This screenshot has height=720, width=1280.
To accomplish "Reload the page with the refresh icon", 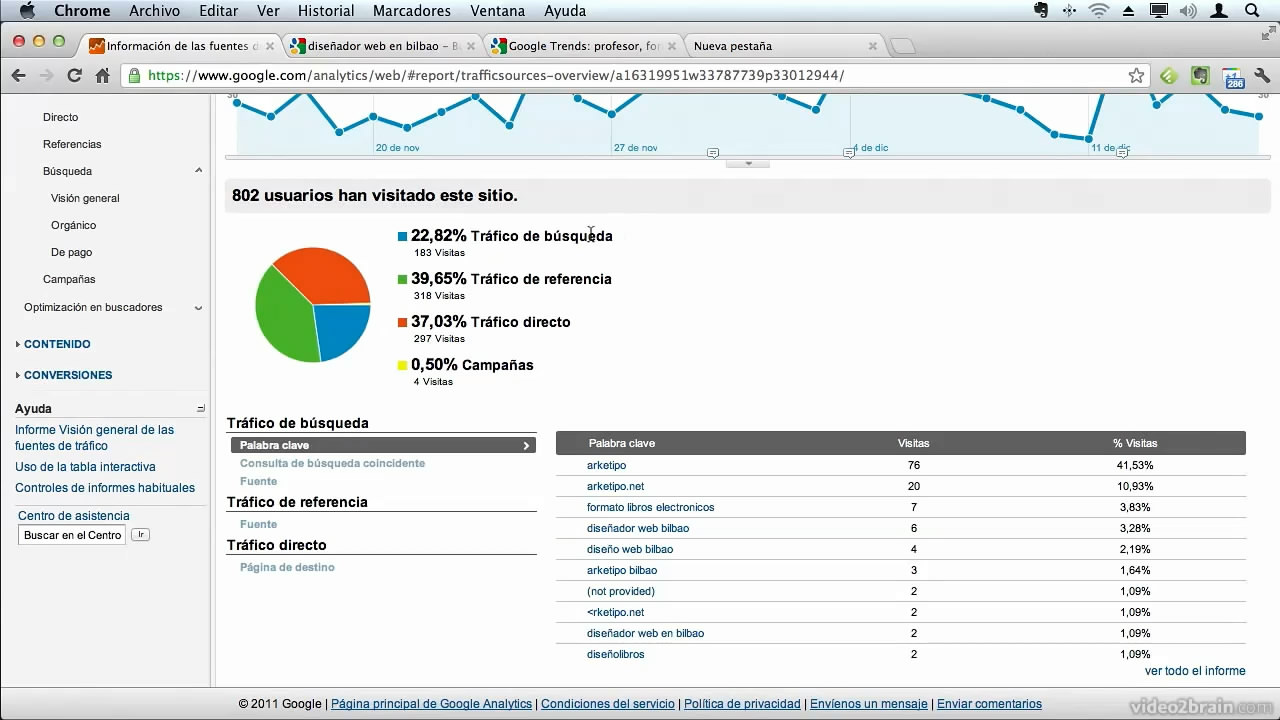I will 74,75.
